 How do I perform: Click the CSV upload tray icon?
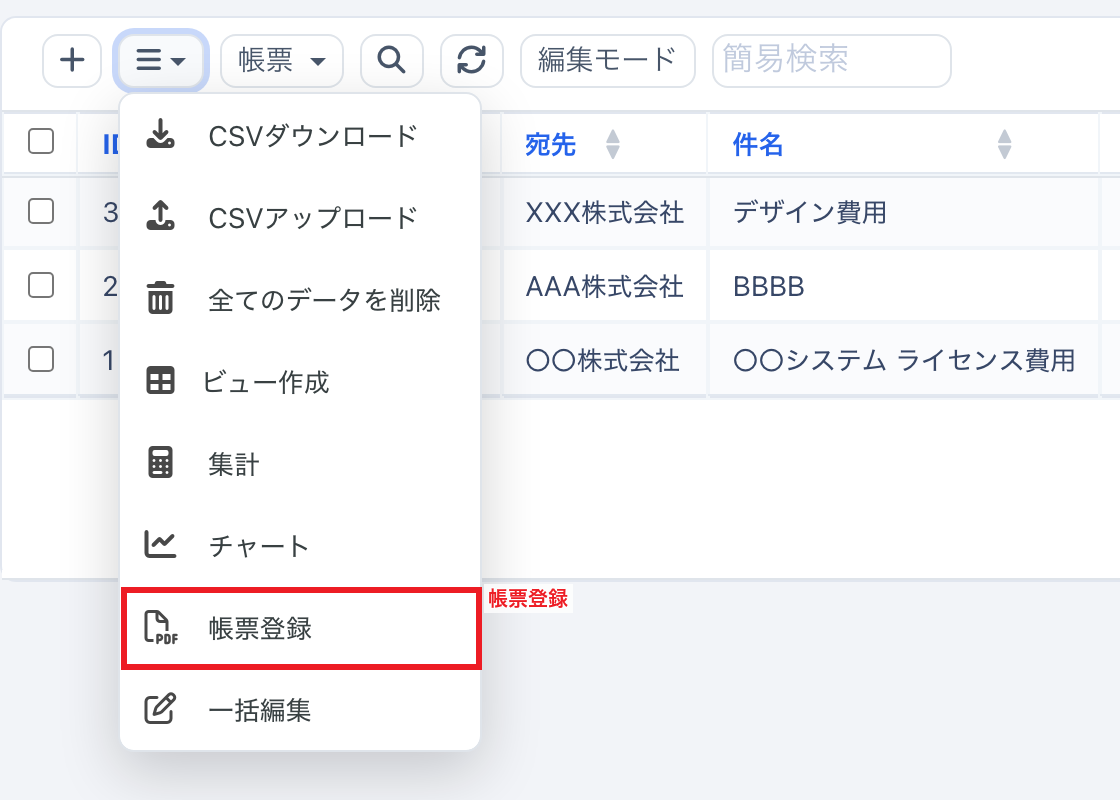tap(160, 215)
